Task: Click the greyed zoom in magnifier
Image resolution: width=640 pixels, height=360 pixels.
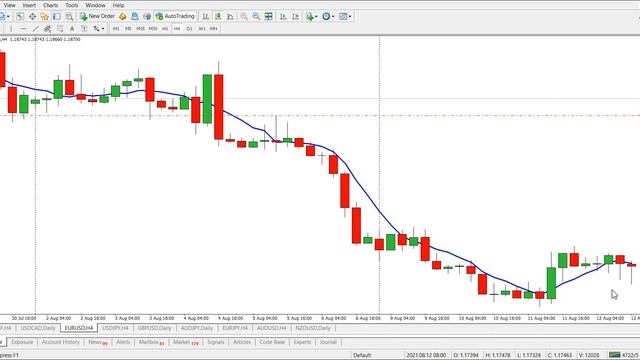Action: point(244,16)
